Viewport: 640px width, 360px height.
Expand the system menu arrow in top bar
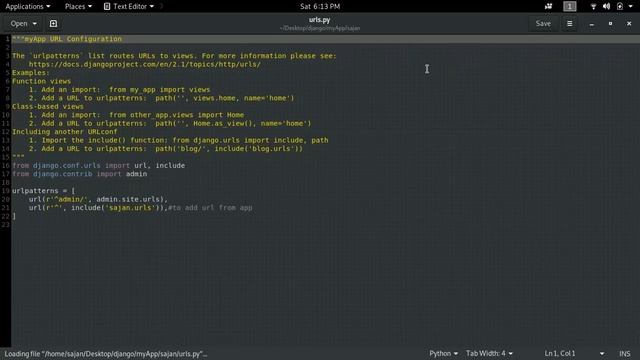point(631,6)
